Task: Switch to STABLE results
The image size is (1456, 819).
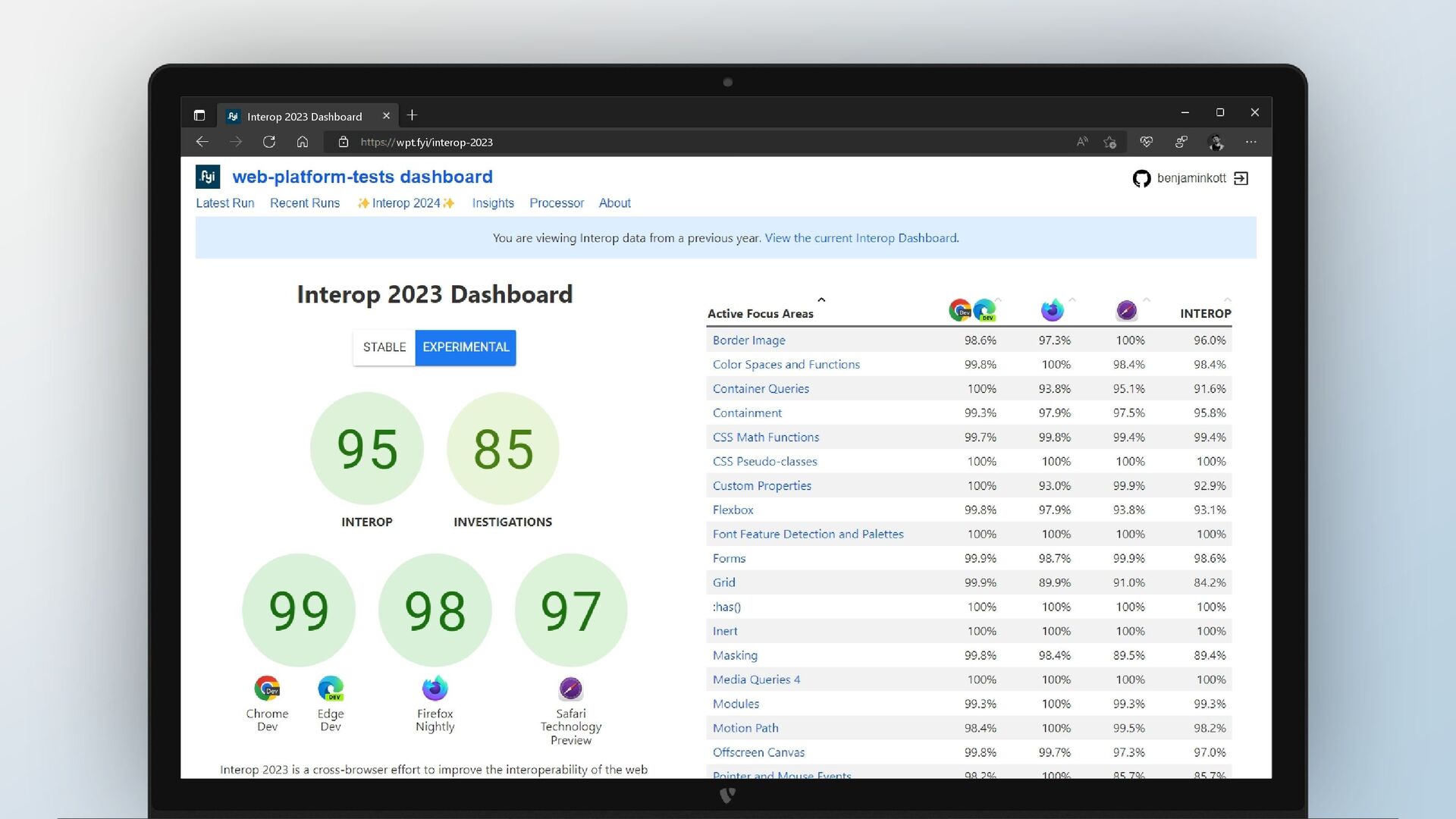Action: pyautogui.click(x=384, y=347)
